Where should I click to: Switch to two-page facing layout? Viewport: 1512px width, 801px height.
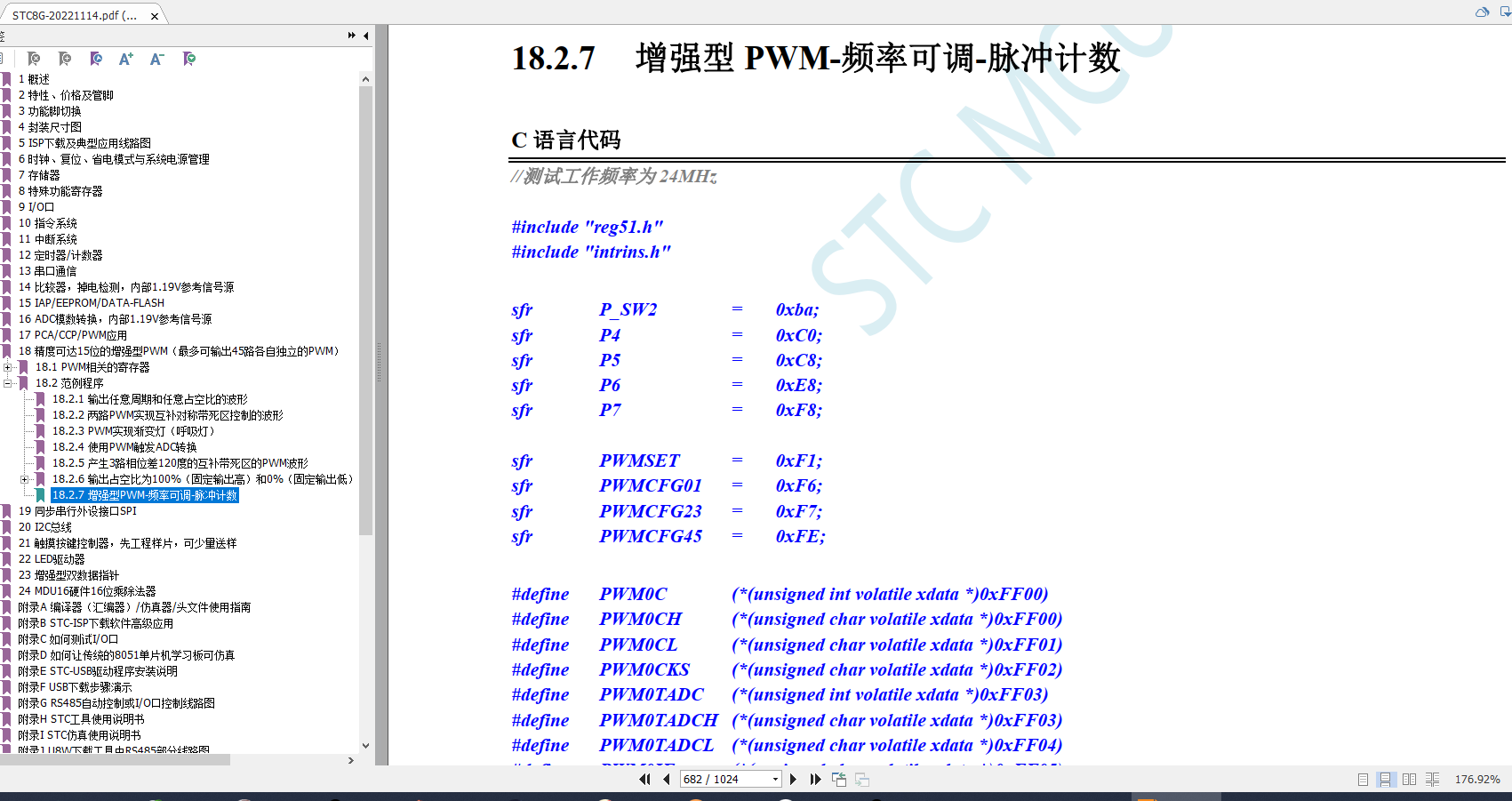point(1409,779)
